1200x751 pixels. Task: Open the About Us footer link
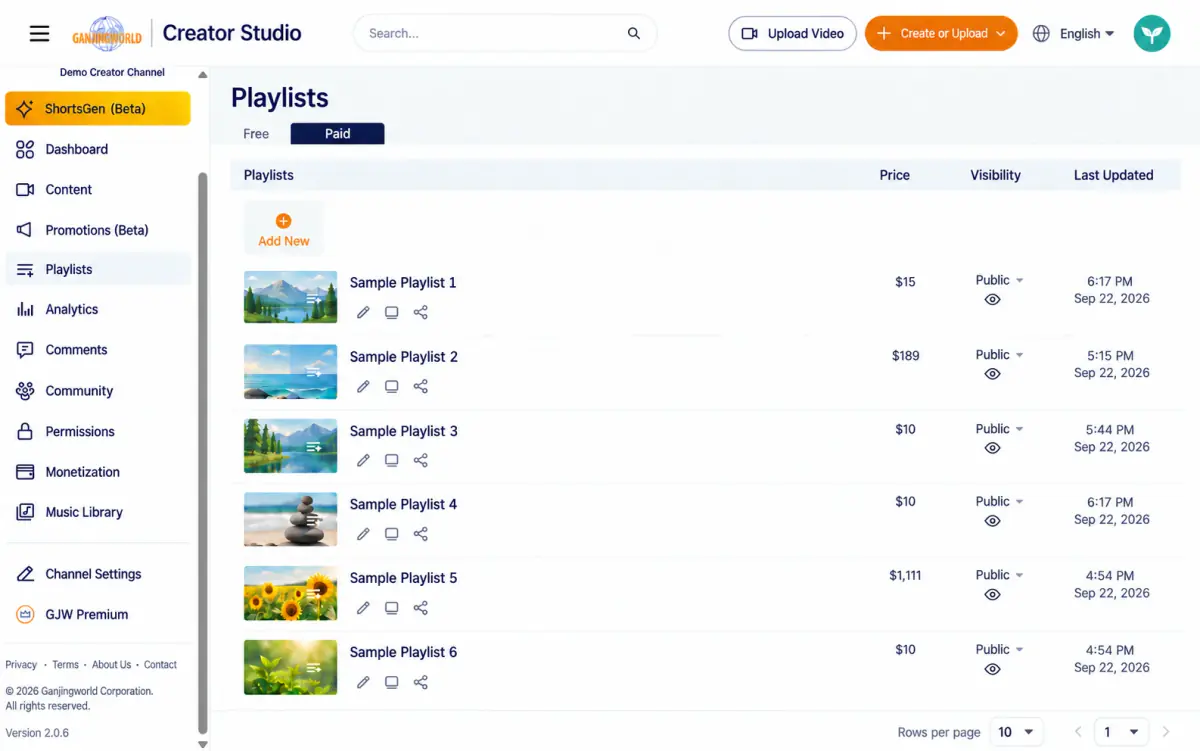111,664
